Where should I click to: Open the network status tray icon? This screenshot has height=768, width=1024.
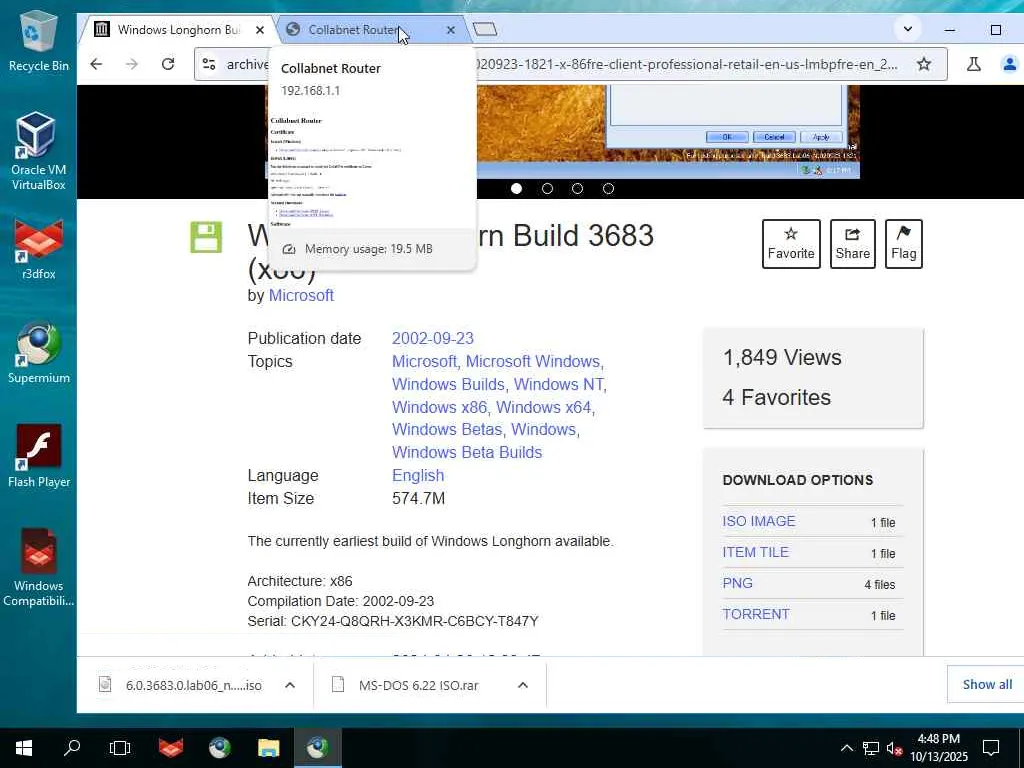click(x=871, y=748)
